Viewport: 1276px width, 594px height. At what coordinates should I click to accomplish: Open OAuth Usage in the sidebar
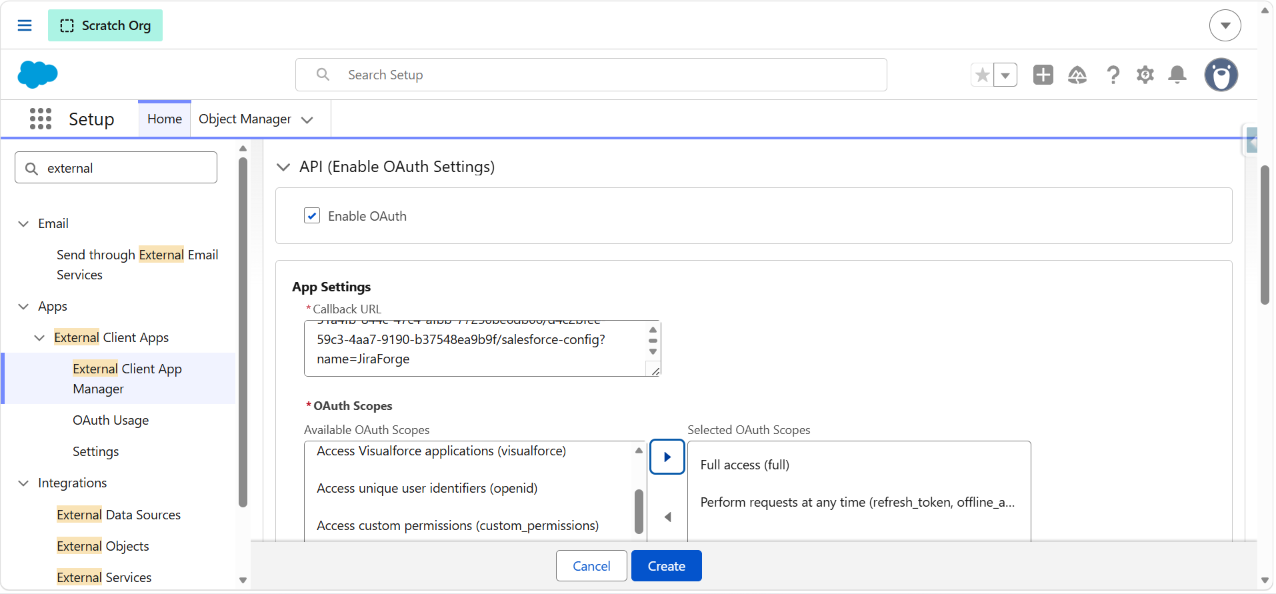pyautogui.click(x=111, y=420)
